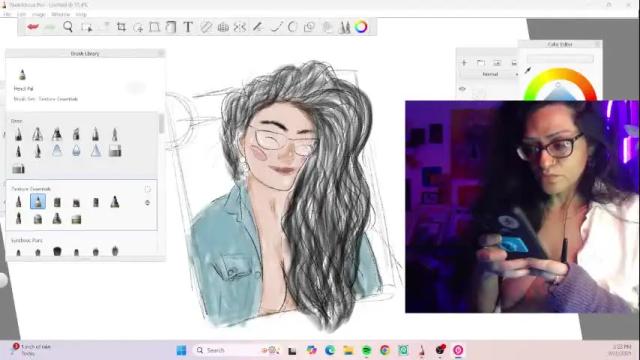
Task: Open Spotify from taskbar
Action: 367,350
